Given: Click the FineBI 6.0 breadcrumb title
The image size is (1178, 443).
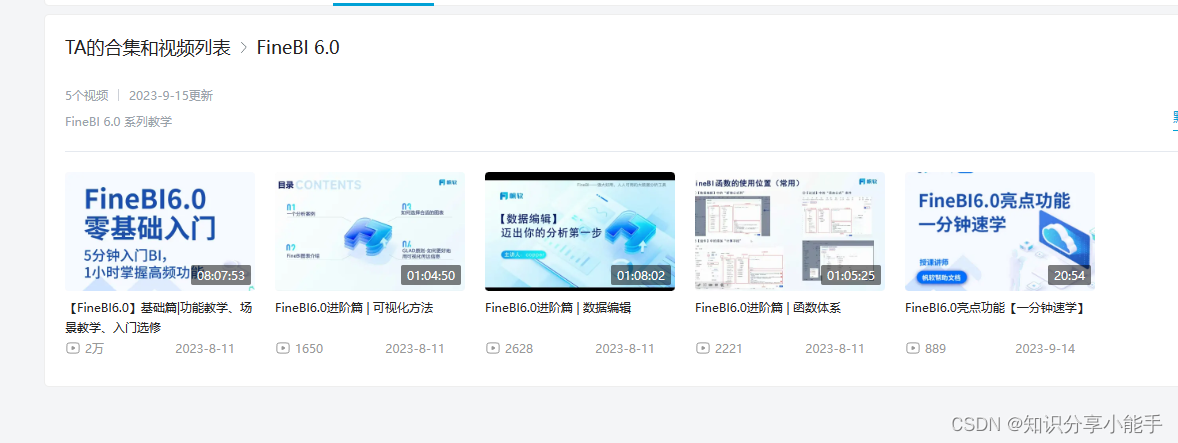Looking at the screenshot, I should pyautogui.click(x=298, y=48).
